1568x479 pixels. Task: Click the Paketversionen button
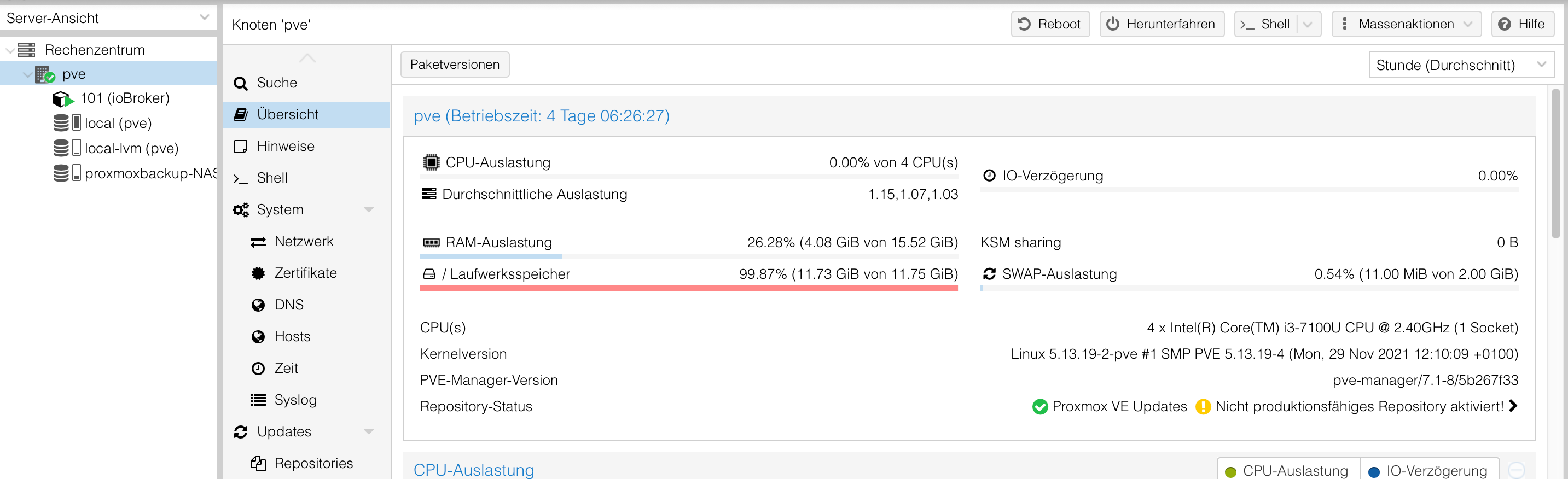[455, 65]
